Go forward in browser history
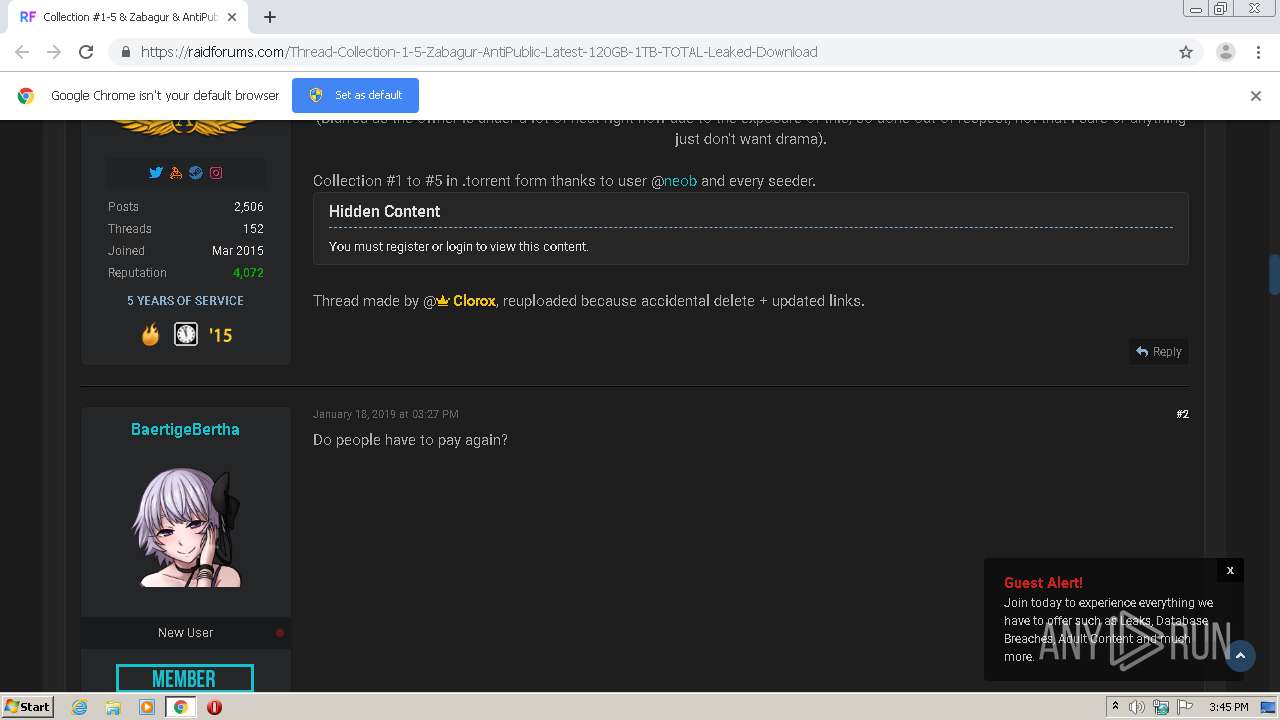This screenshot has width=1280, height=720. click(54, 52)
